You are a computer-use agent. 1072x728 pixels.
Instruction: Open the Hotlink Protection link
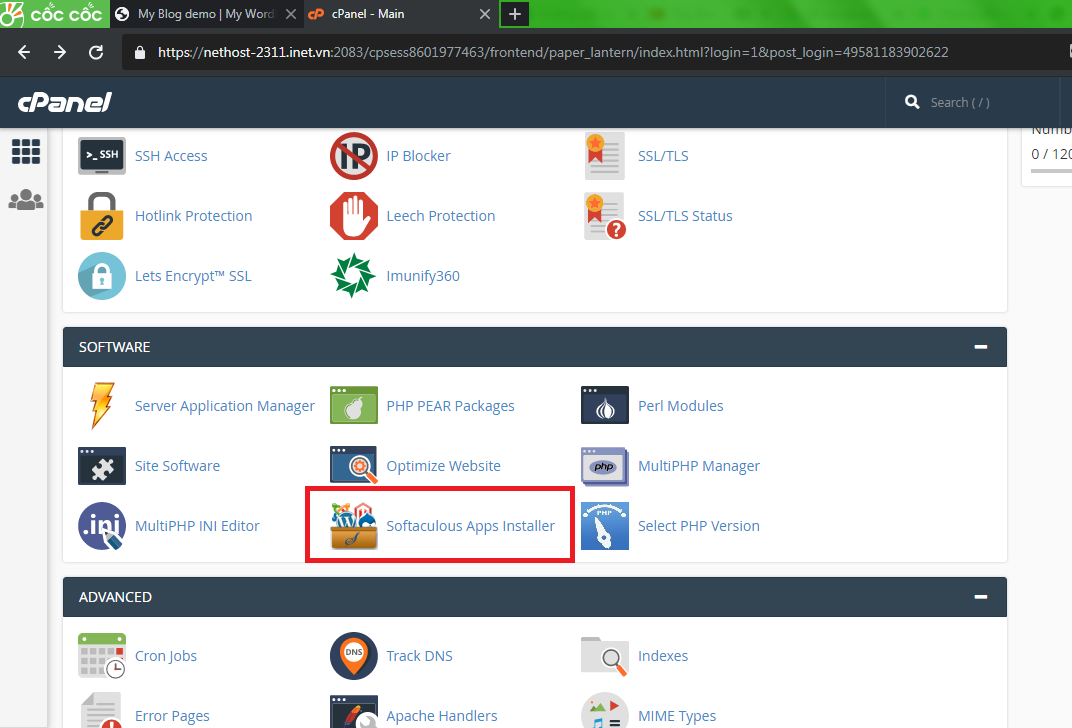tap(193, 216)
